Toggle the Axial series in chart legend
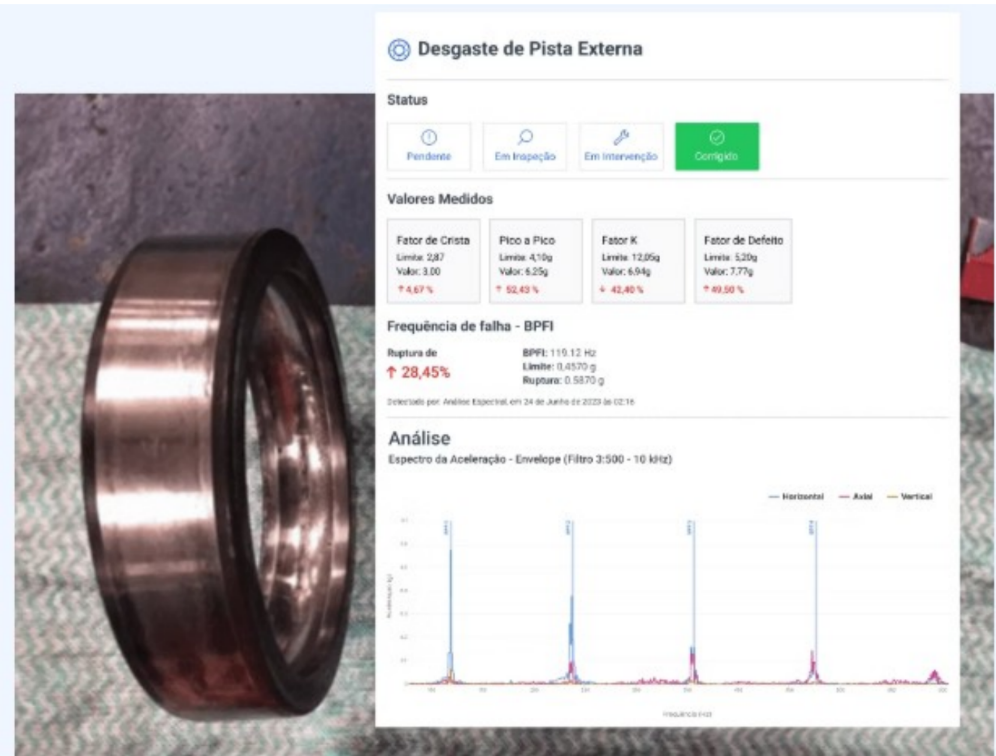 tap(856, 496)
